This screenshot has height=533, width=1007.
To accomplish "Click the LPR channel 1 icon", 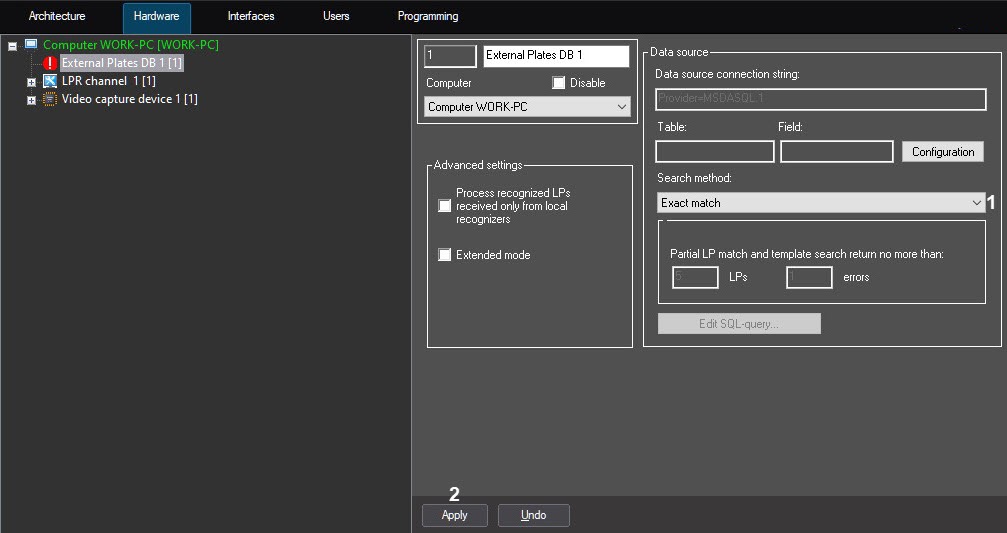I will point(50,81).
